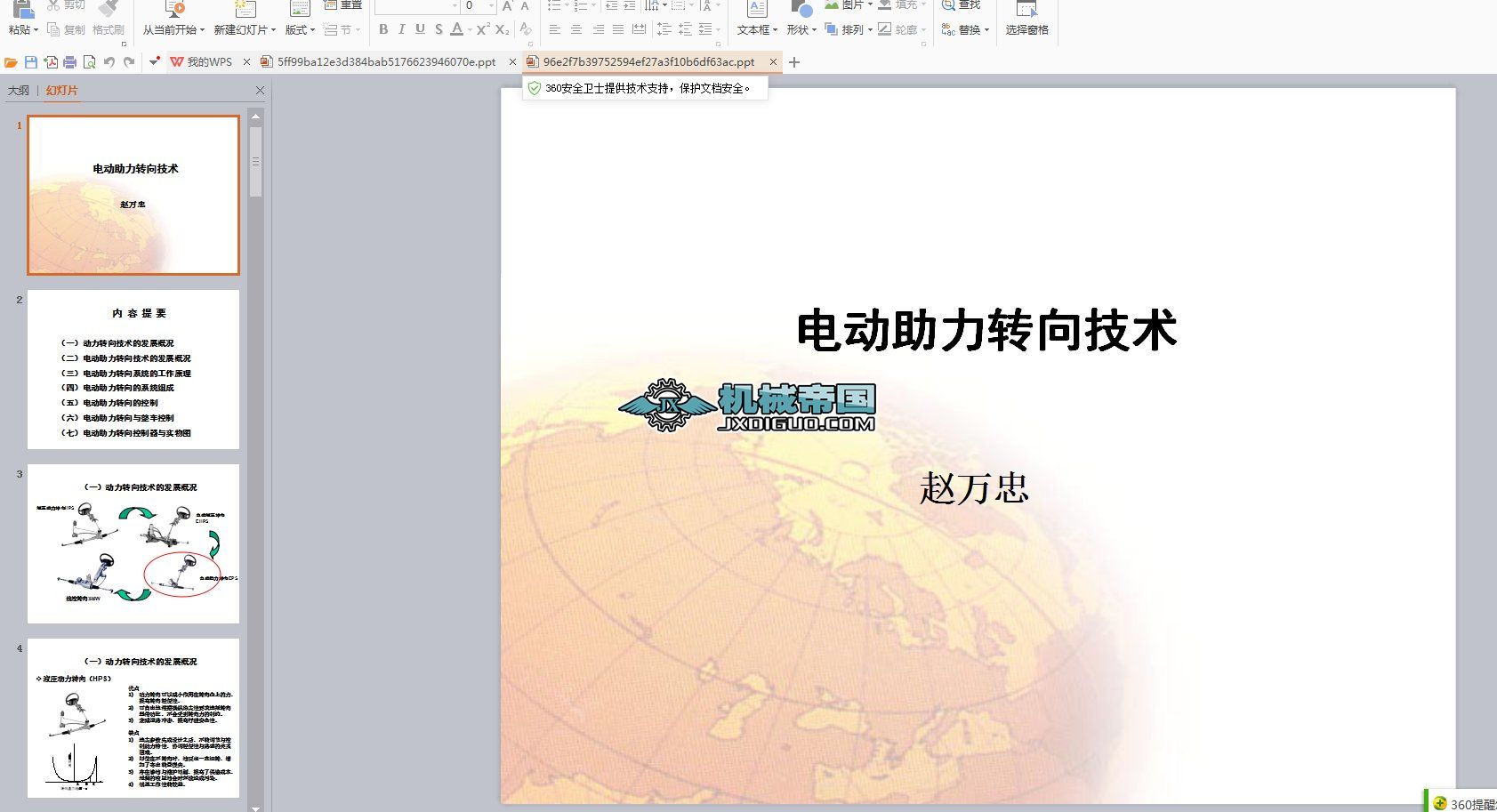Click the scroll up arrow in thumbnail panel
The height and width of the screenshot is (812, 1497).
tap(256, 117)
